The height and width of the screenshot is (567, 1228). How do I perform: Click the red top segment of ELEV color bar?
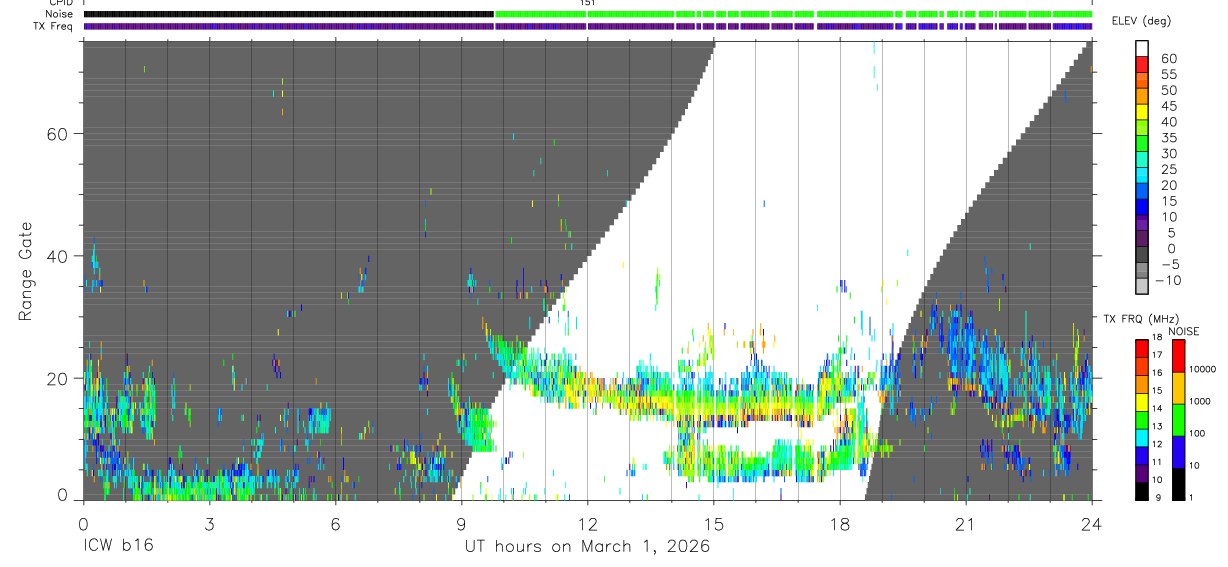1144,66
